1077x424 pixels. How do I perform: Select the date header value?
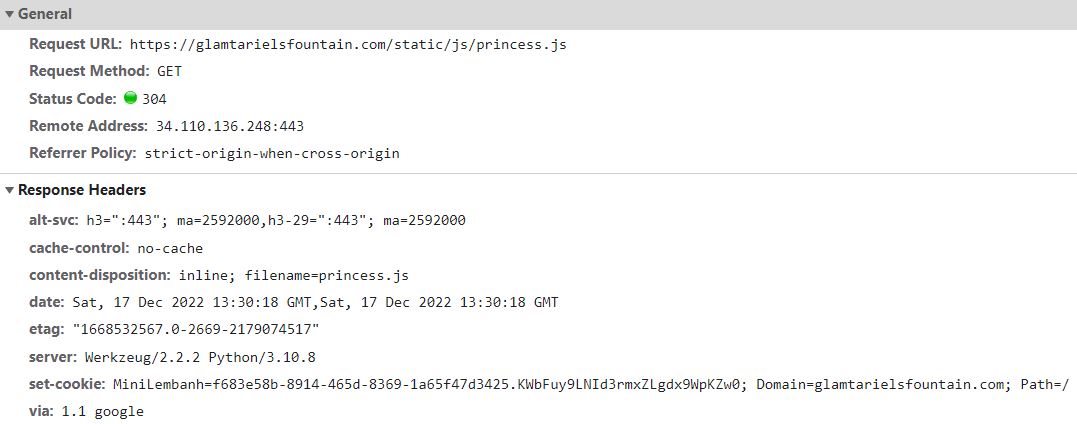315,302
